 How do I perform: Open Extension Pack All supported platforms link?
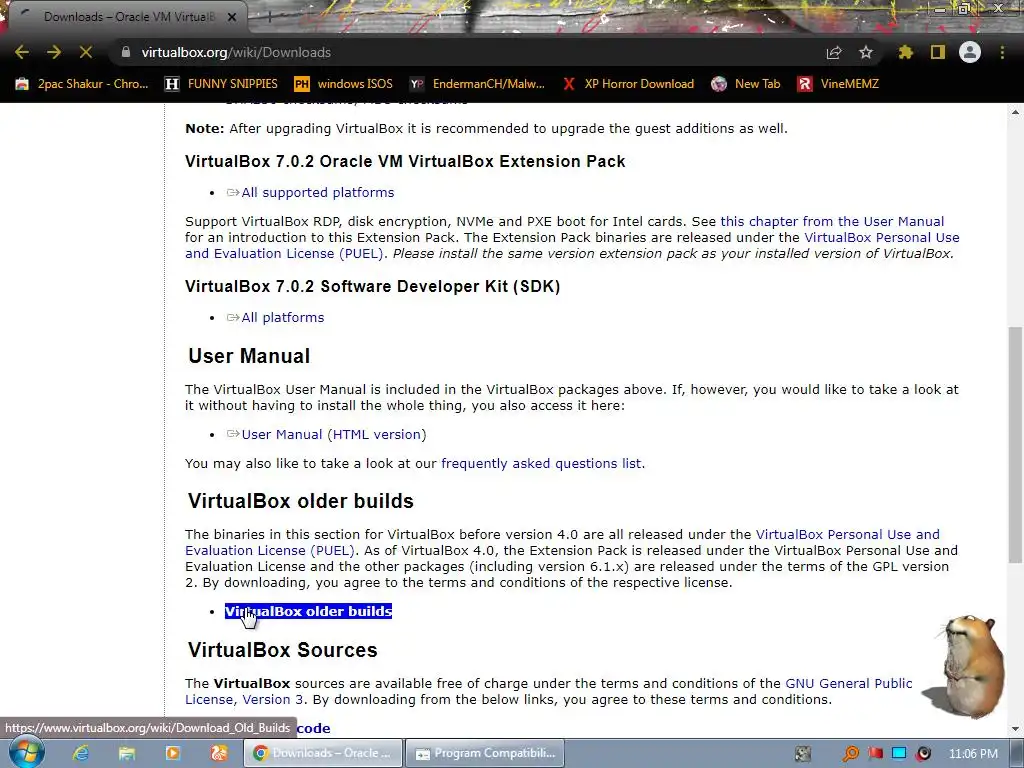tap(317, 193)
